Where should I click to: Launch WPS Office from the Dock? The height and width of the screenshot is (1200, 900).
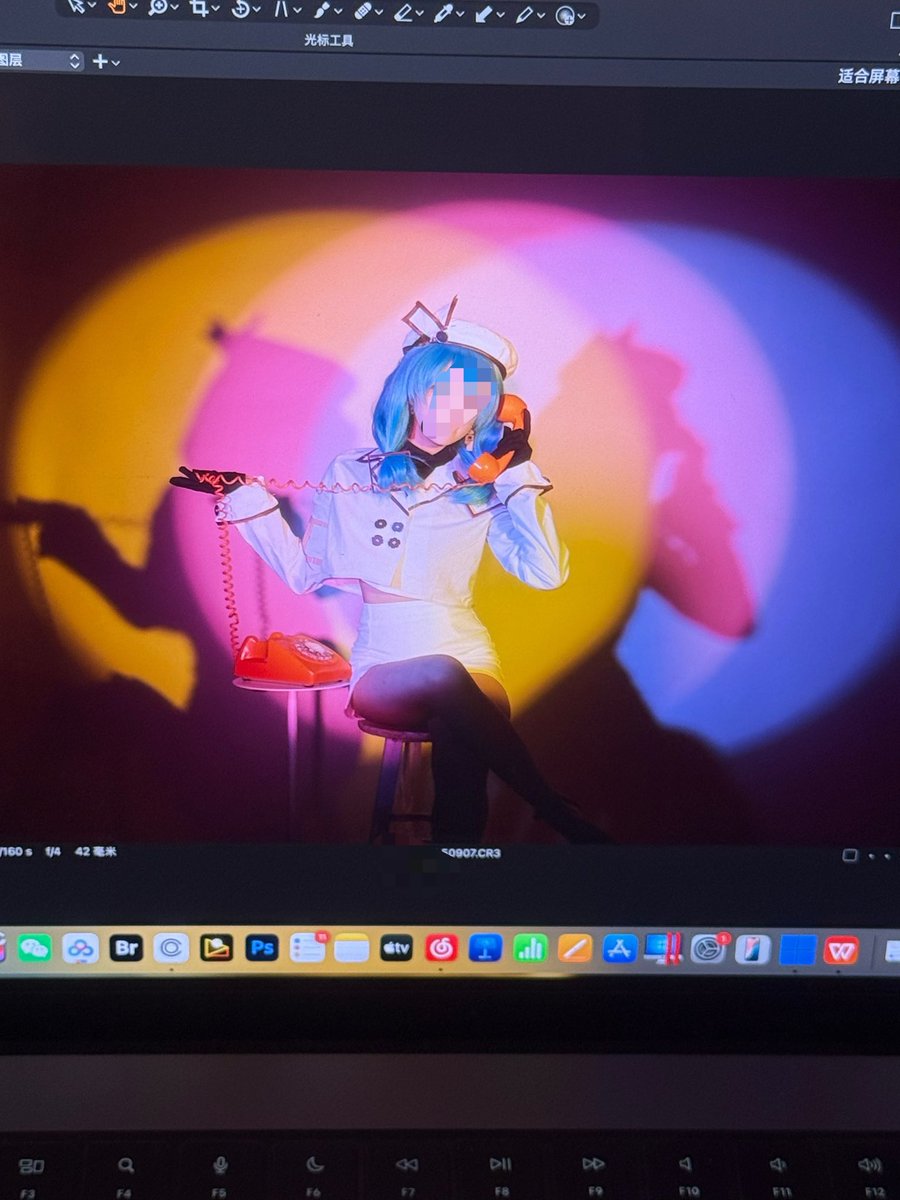[x=841, y=949]
